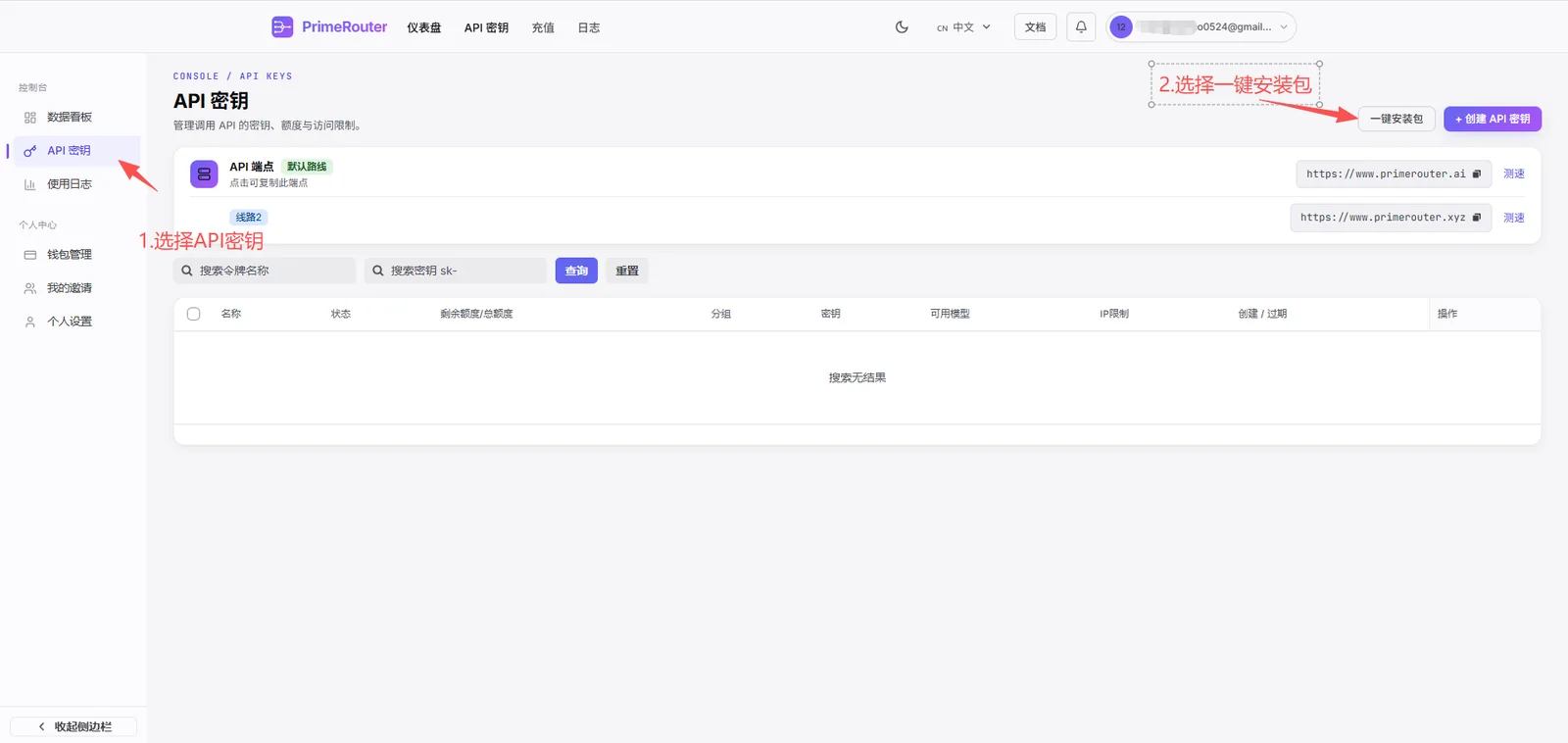Viewport: 1568px width, 743px height.
Task: Click the 钱包管理 wallet icon
Action: (x=30, y=255)
